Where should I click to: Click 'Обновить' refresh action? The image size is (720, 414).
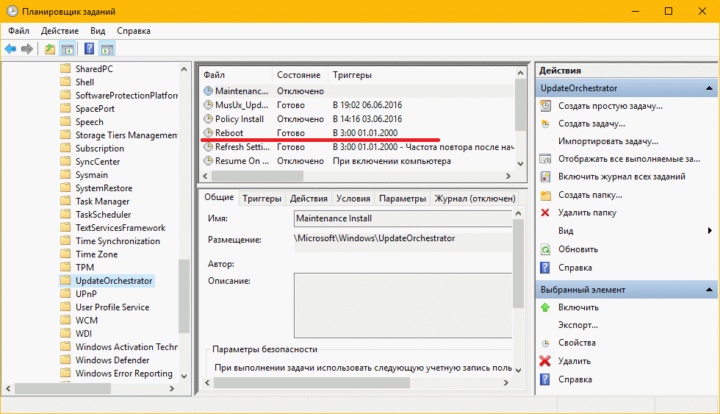coord(578,249)
